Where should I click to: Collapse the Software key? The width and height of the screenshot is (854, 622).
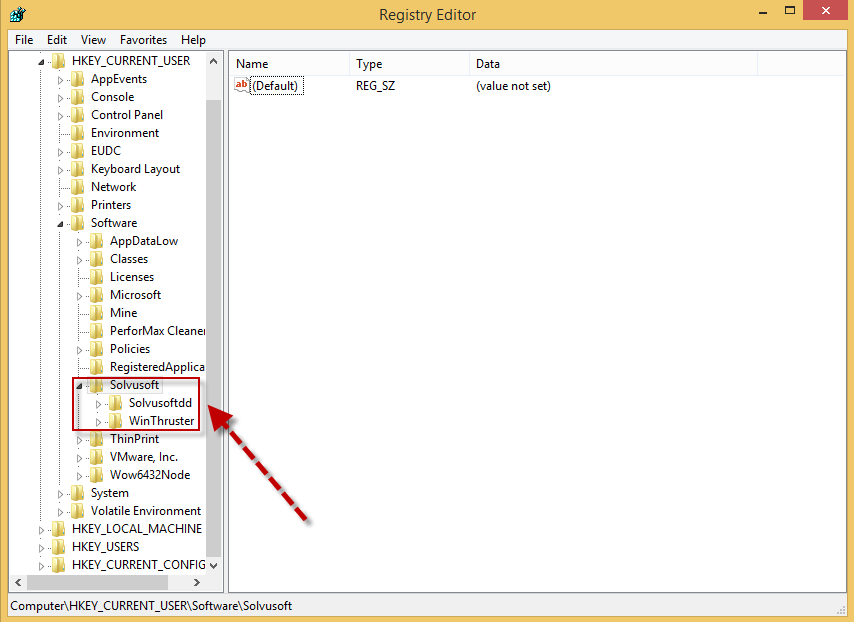point(60,224)
